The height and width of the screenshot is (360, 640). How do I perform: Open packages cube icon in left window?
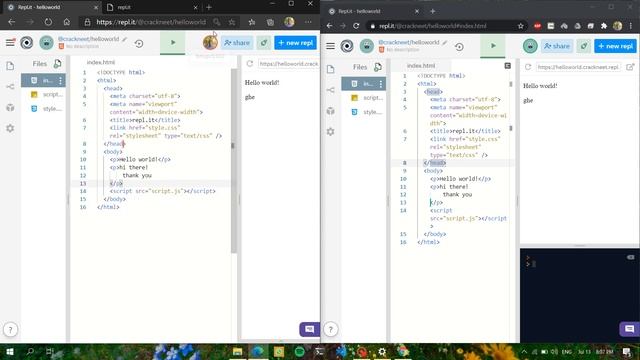pos(10,107)
